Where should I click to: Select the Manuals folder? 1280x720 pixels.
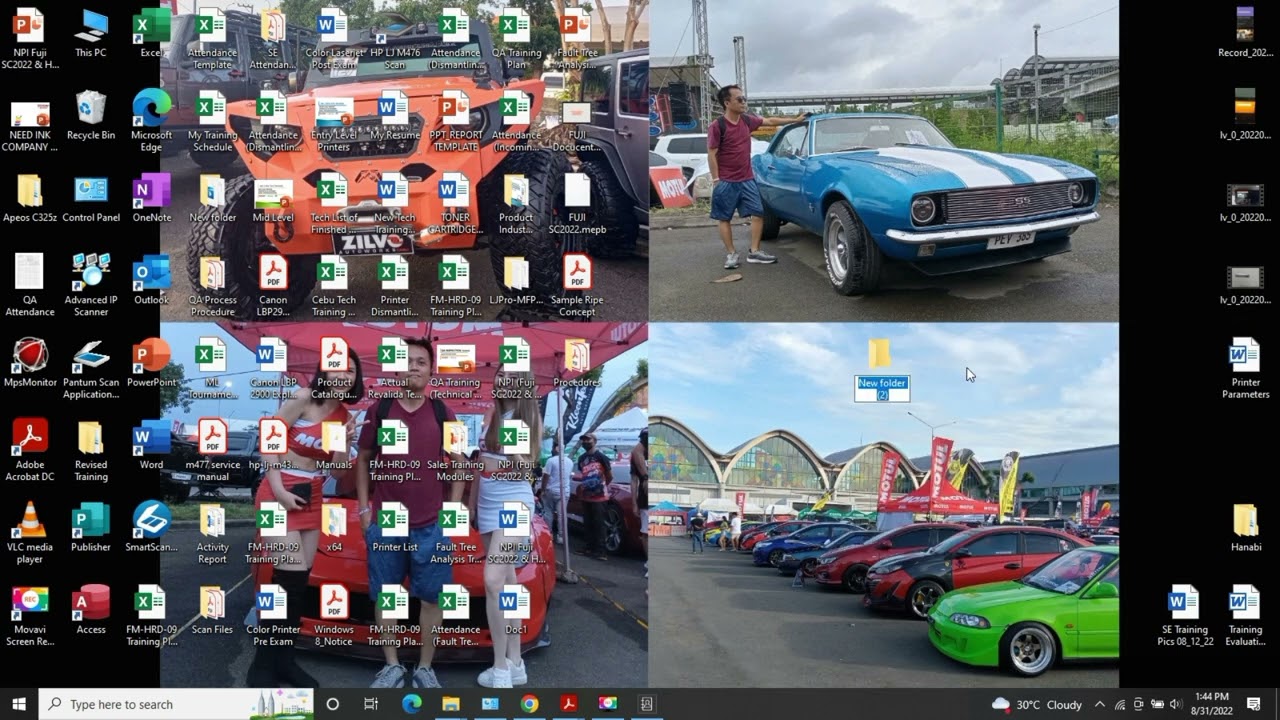point(334,445)
